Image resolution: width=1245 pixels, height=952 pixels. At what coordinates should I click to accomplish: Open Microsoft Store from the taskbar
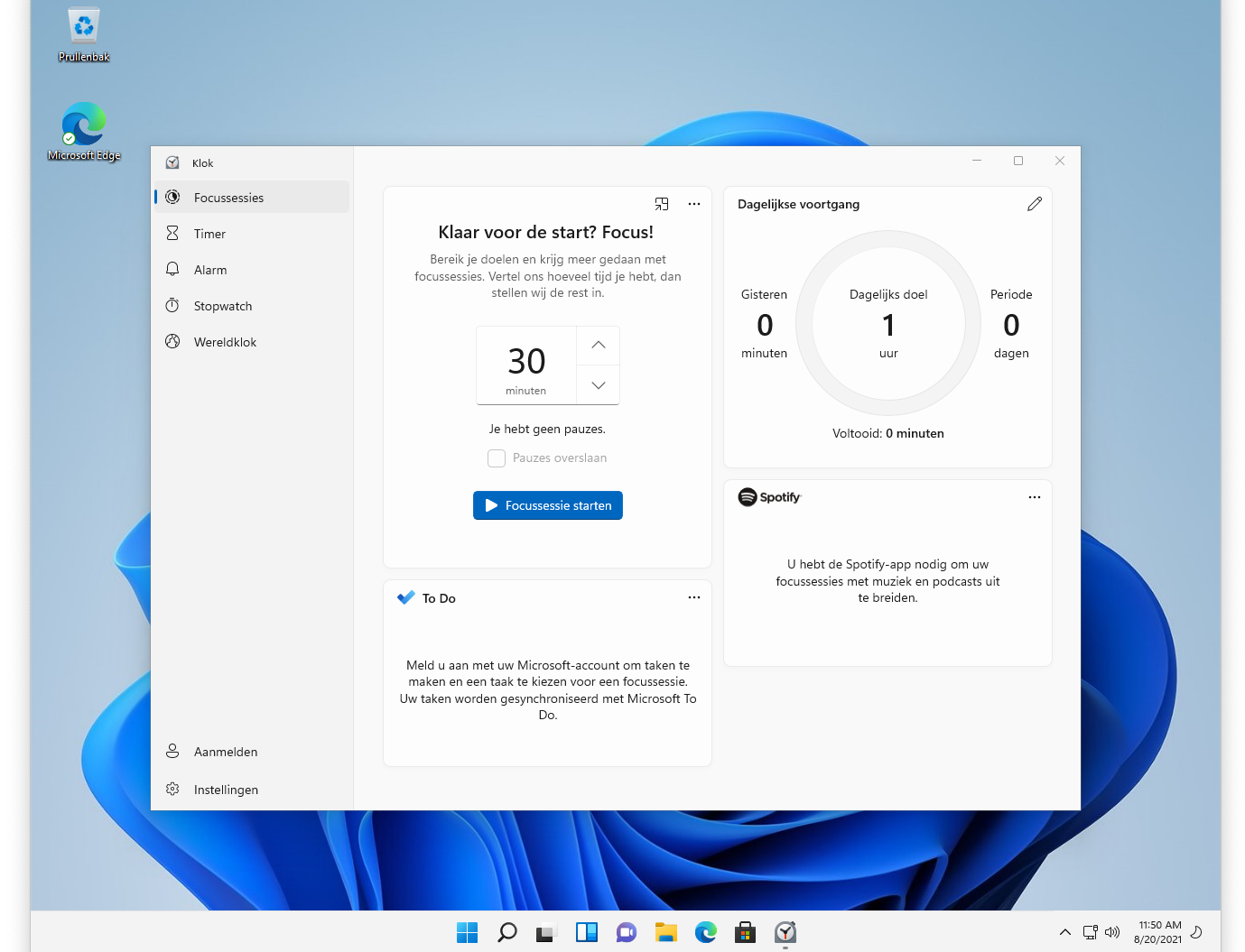745,932
